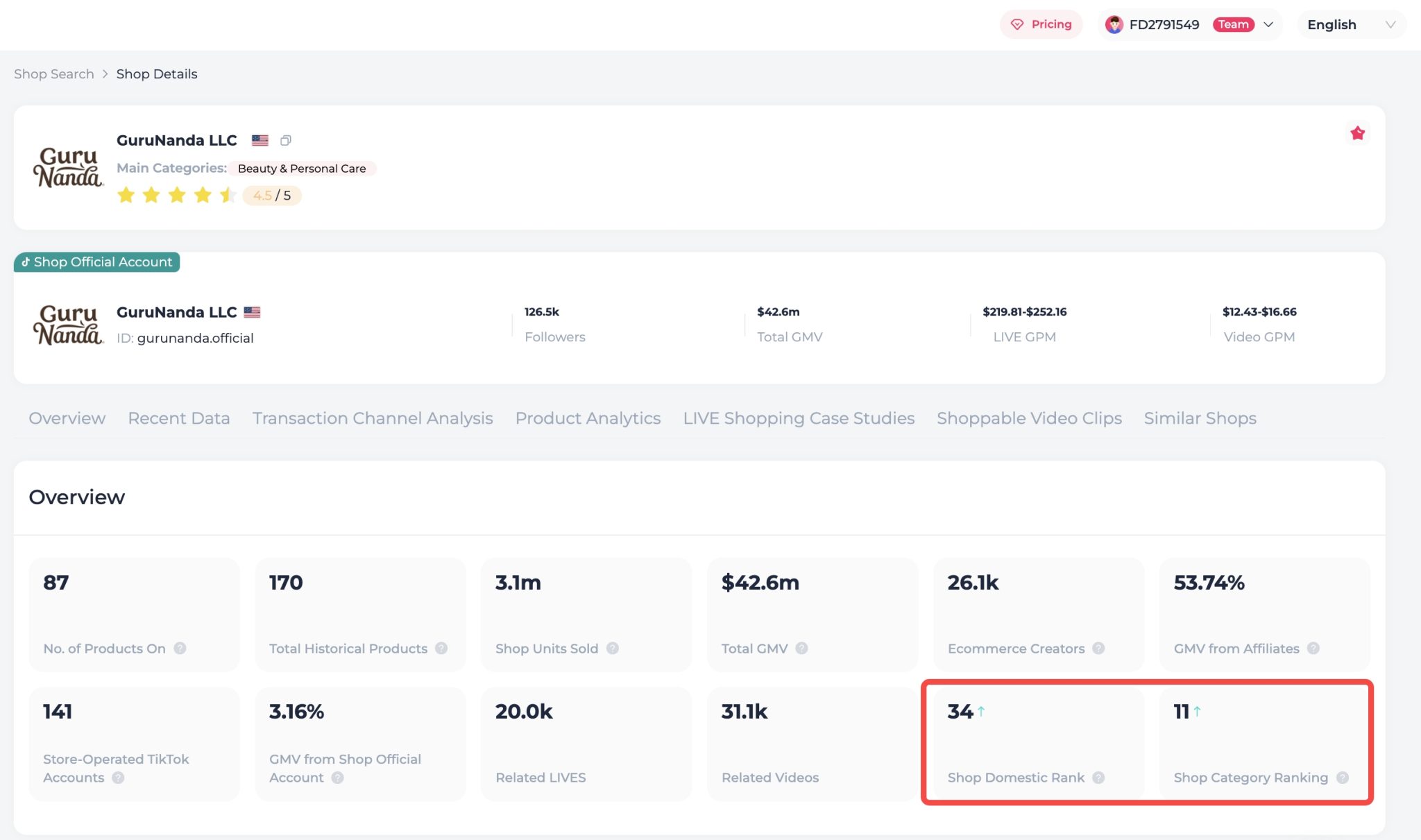
Task: Navigate back via Shop Search breadcrumb
Action: (54, 74)
